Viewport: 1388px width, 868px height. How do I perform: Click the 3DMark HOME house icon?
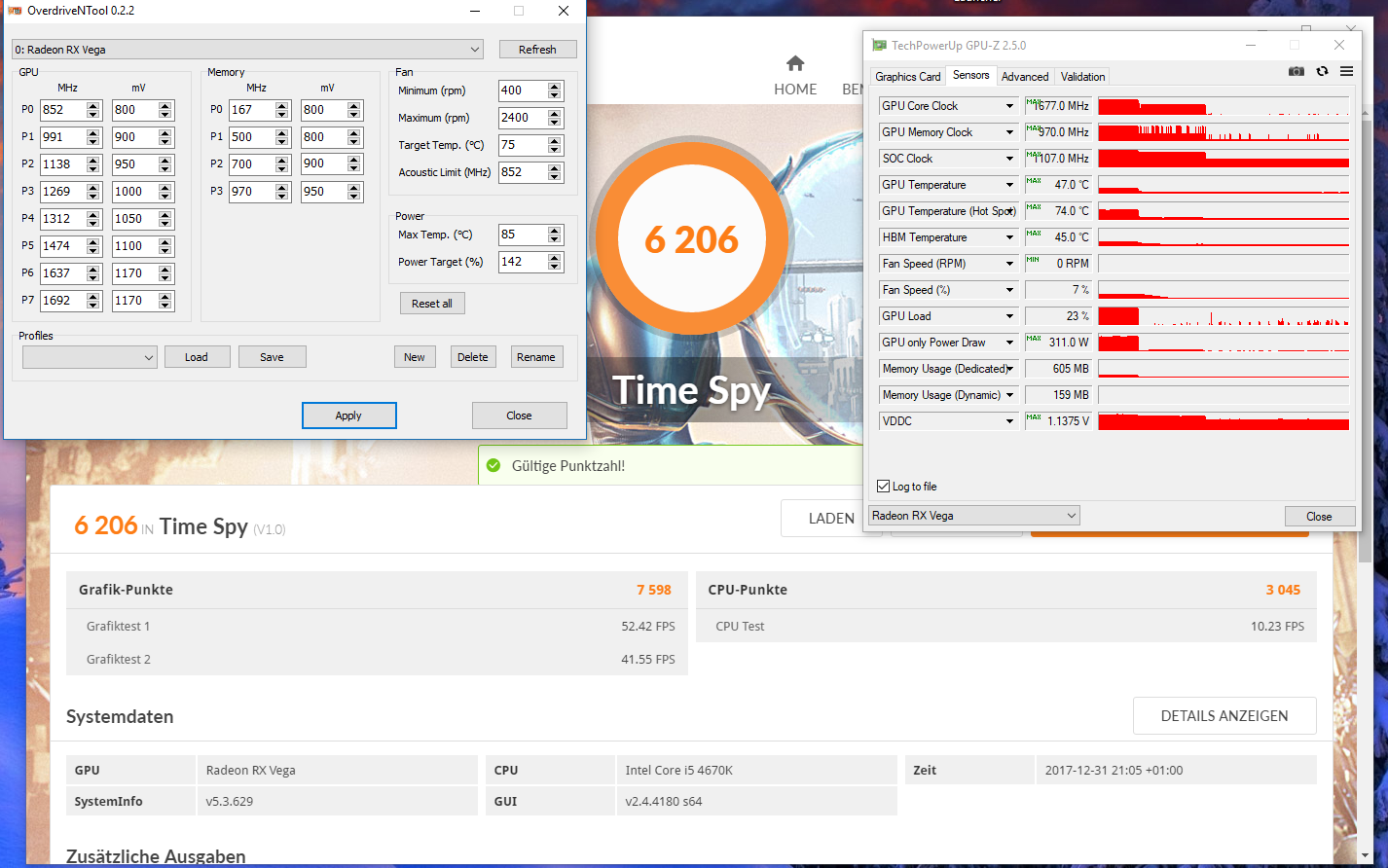tap(795, 64)
